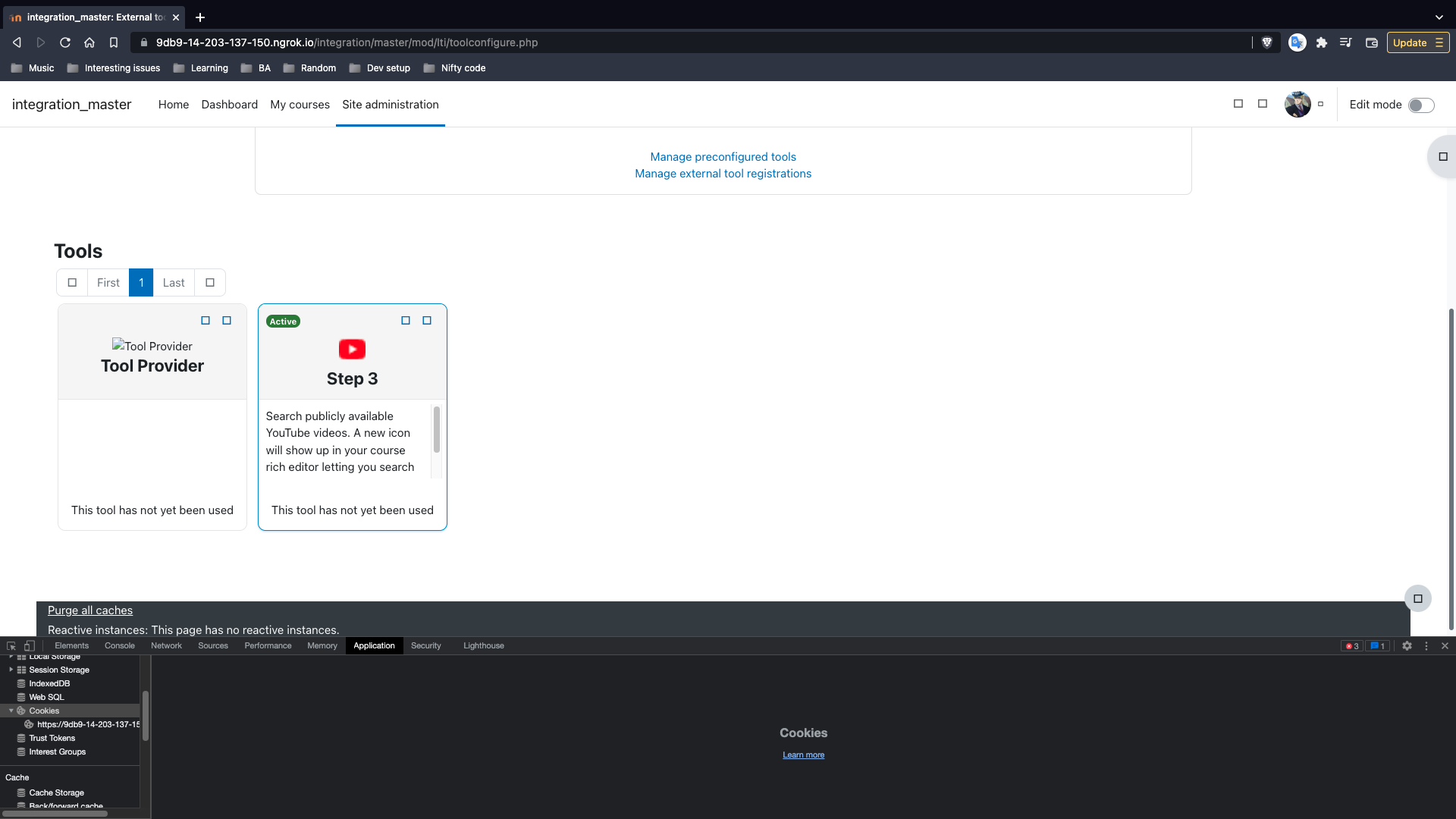Viewport: 1456px width, 819px height.
Task: Open the Random bookmarks folder
Action: [x=309, y=68]
